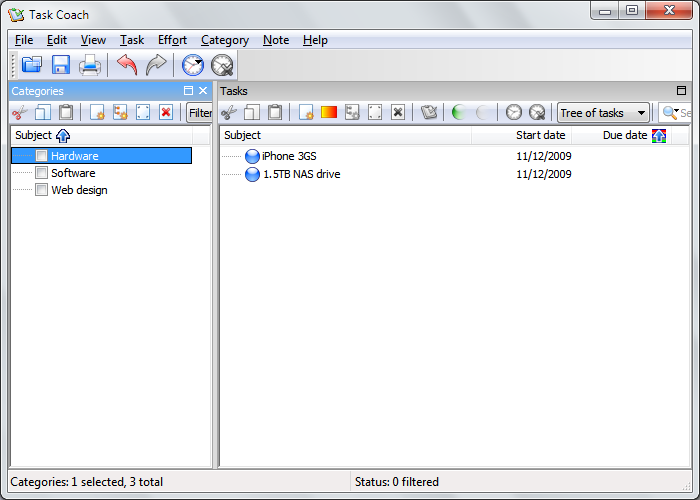
Task: Copy the selected task in Tasks toolbar
Action: (252, 112)
